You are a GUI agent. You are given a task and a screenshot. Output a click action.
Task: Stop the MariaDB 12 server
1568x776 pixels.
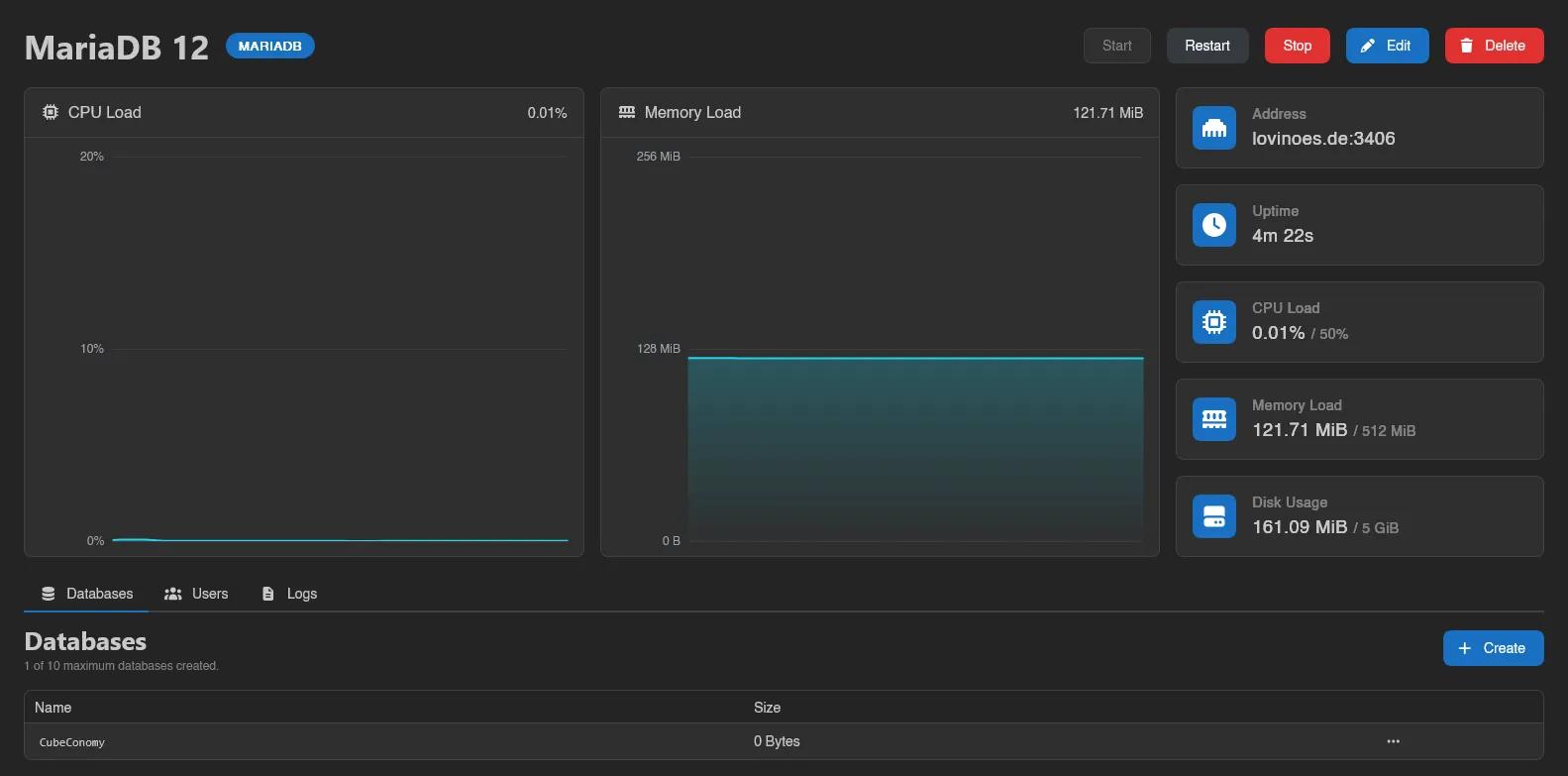point(1298,46)
